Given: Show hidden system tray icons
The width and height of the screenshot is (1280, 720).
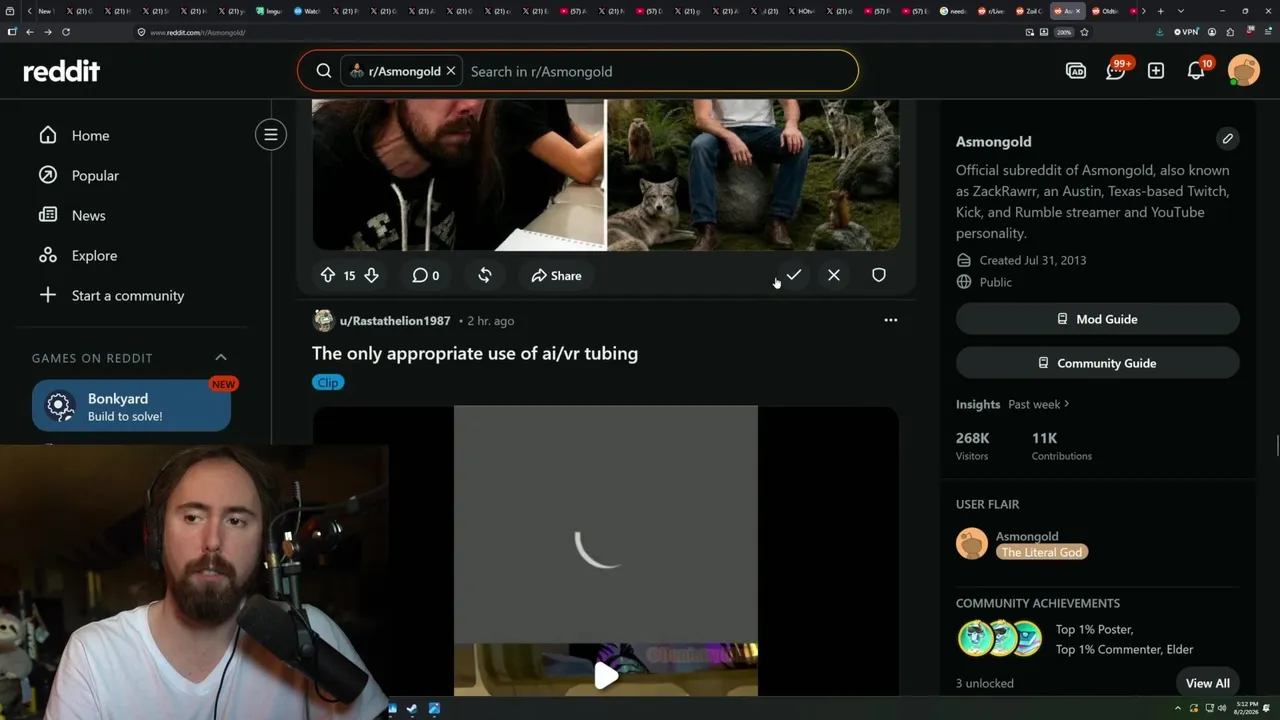Looking at the screenshot, I should [1178, 708].
